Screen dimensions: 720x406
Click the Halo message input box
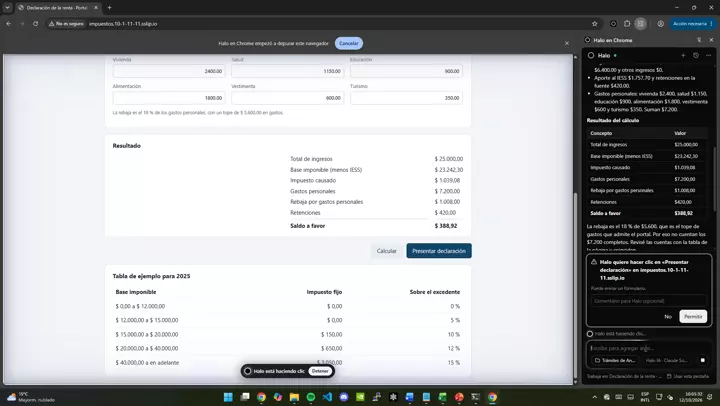click(x=649, y=348)
